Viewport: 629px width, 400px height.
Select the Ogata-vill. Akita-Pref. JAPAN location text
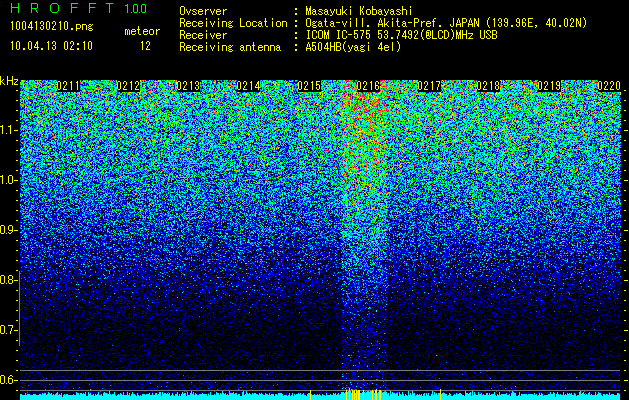[x=446, y=24]
